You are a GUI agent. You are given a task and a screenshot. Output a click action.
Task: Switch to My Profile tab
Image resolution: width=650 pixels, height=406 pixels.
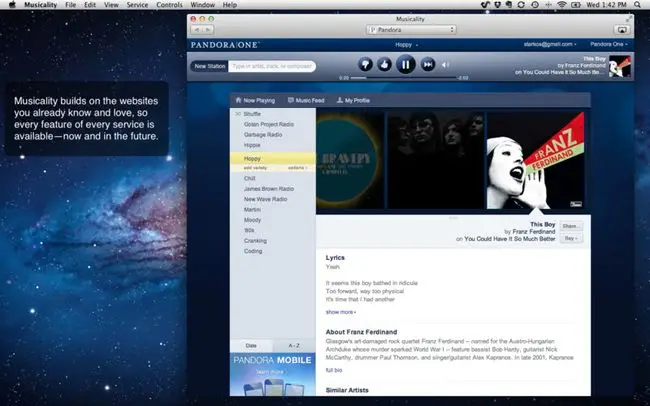pos(353,100)
